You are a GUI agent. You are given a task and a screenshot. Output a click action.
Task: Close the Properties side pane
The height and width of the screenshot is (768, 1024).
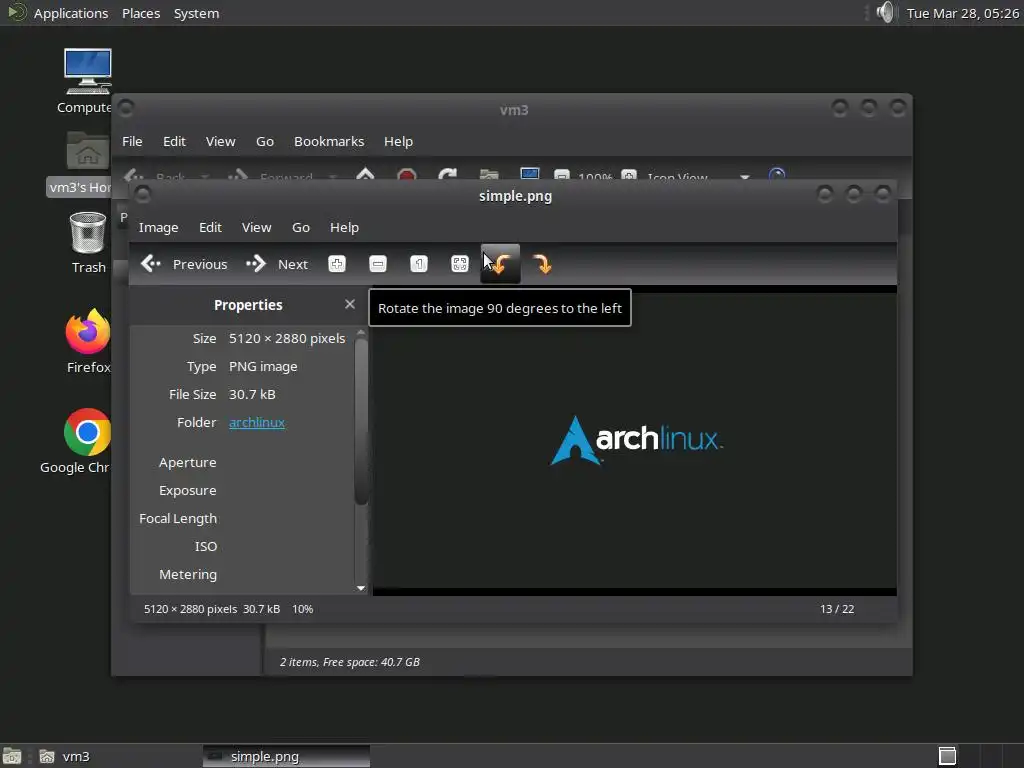(350, 304)
